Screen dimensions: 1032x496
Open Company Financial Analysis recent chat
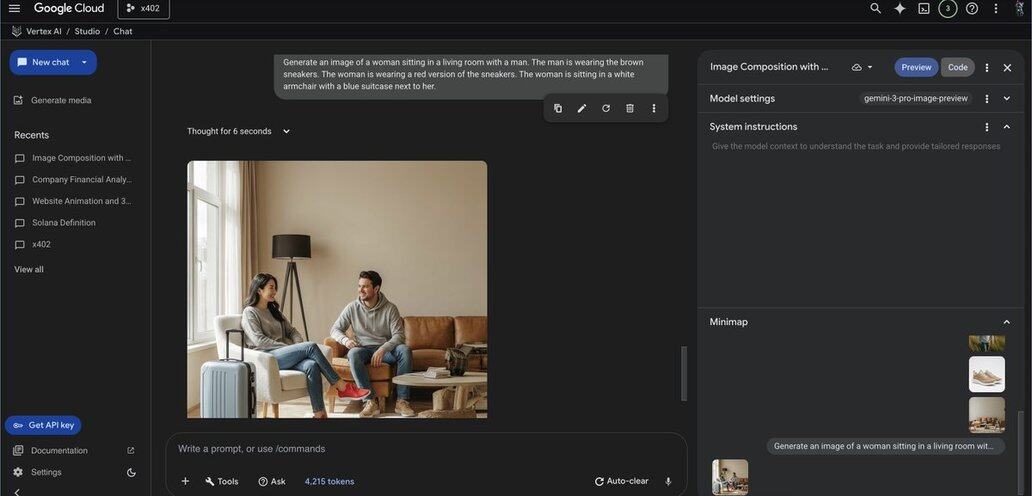(x=80, y=180)
